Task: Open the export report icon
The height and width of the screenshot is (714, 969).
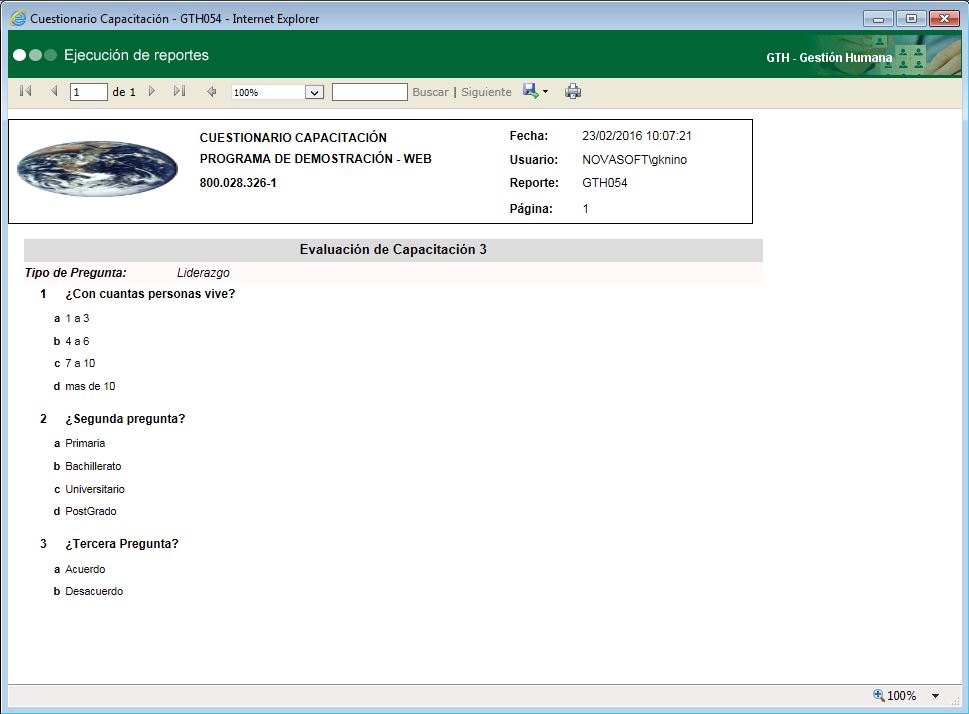Action: (530, 91)
